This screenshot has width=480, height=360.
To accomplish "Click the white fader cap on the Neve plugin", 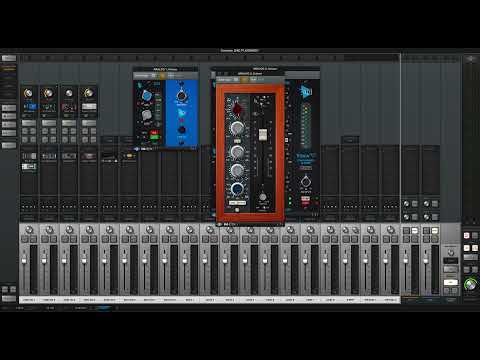I will tap(263, 134).
